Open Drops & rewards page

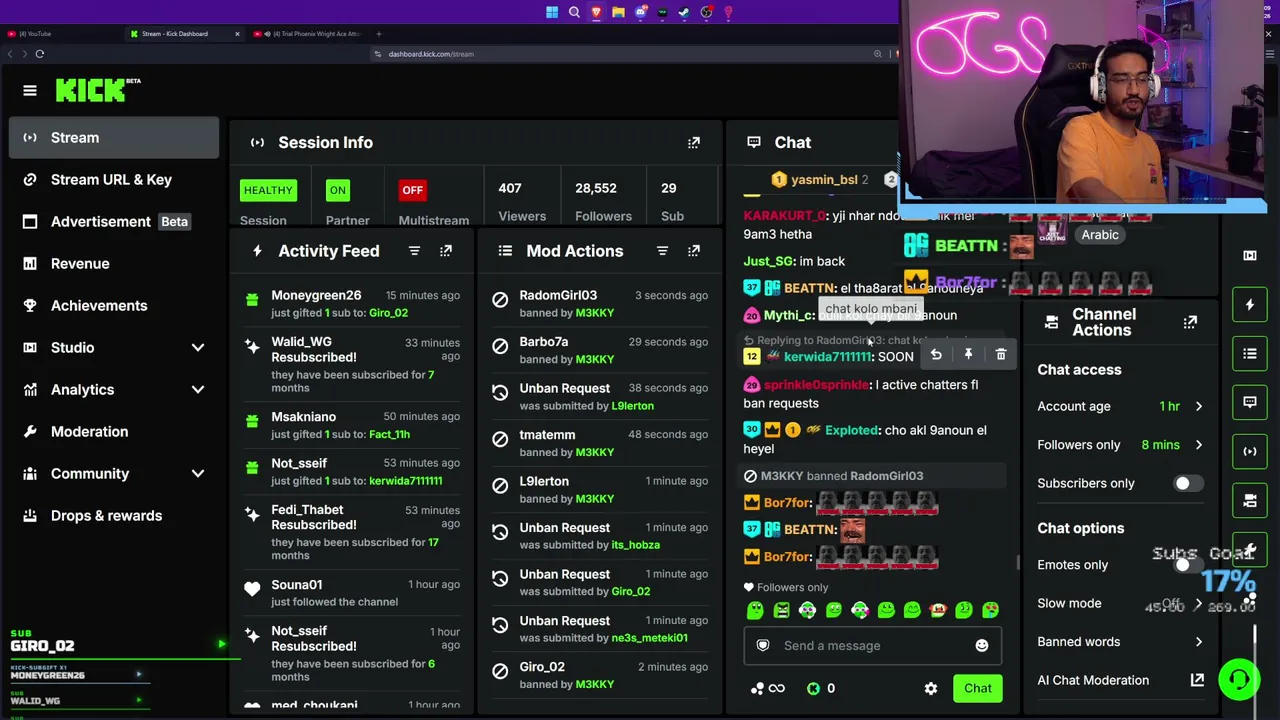113,516
